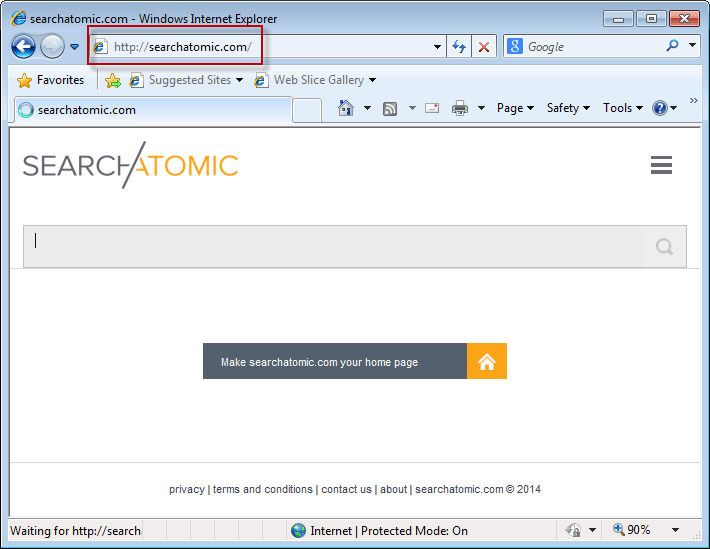This screenshot has height=549, width=710.
Task: Open the Favorites star button
Action: pyautogui.click(x=50, y=80)
